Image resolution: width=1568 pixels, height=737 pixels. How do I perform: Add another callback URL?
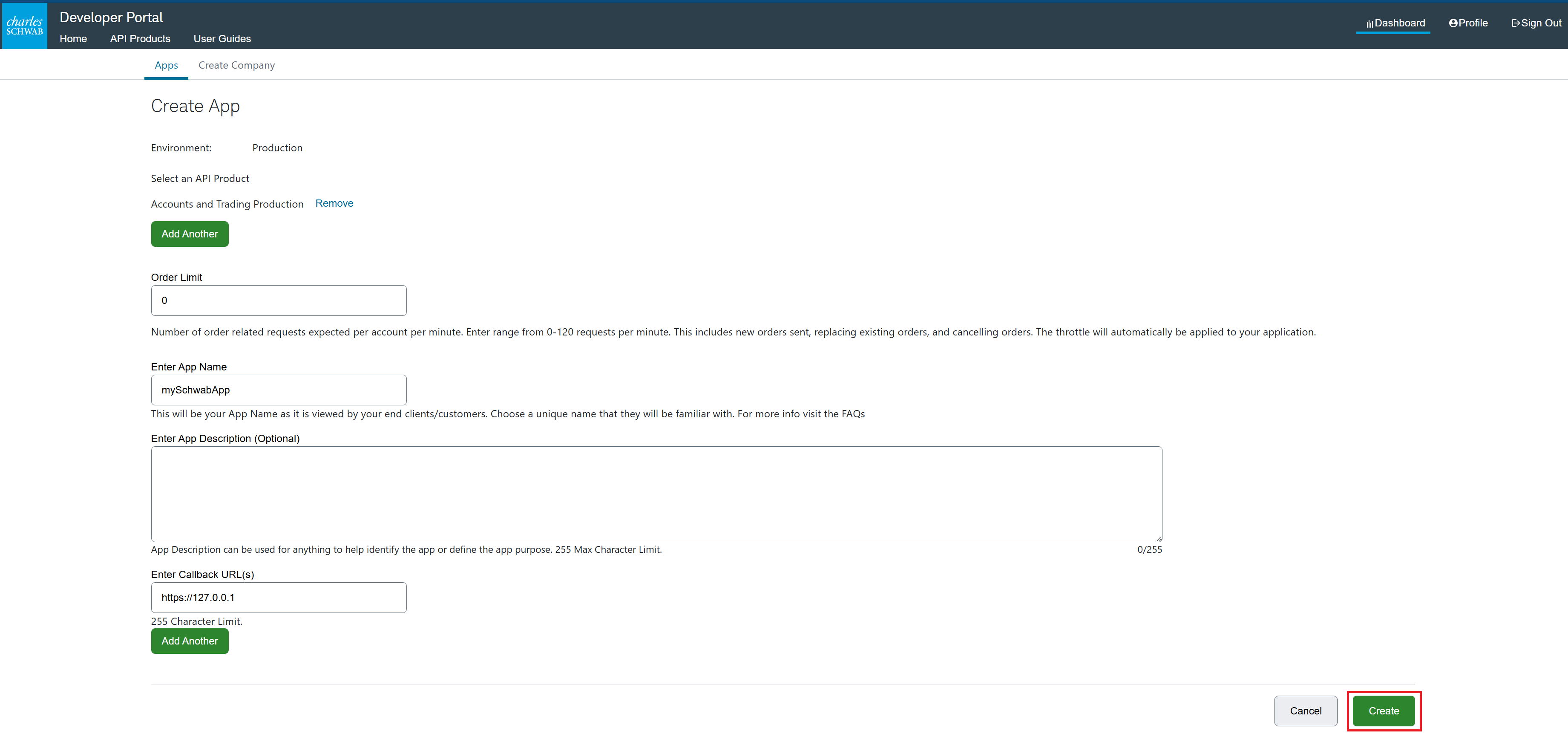(190, 641)
